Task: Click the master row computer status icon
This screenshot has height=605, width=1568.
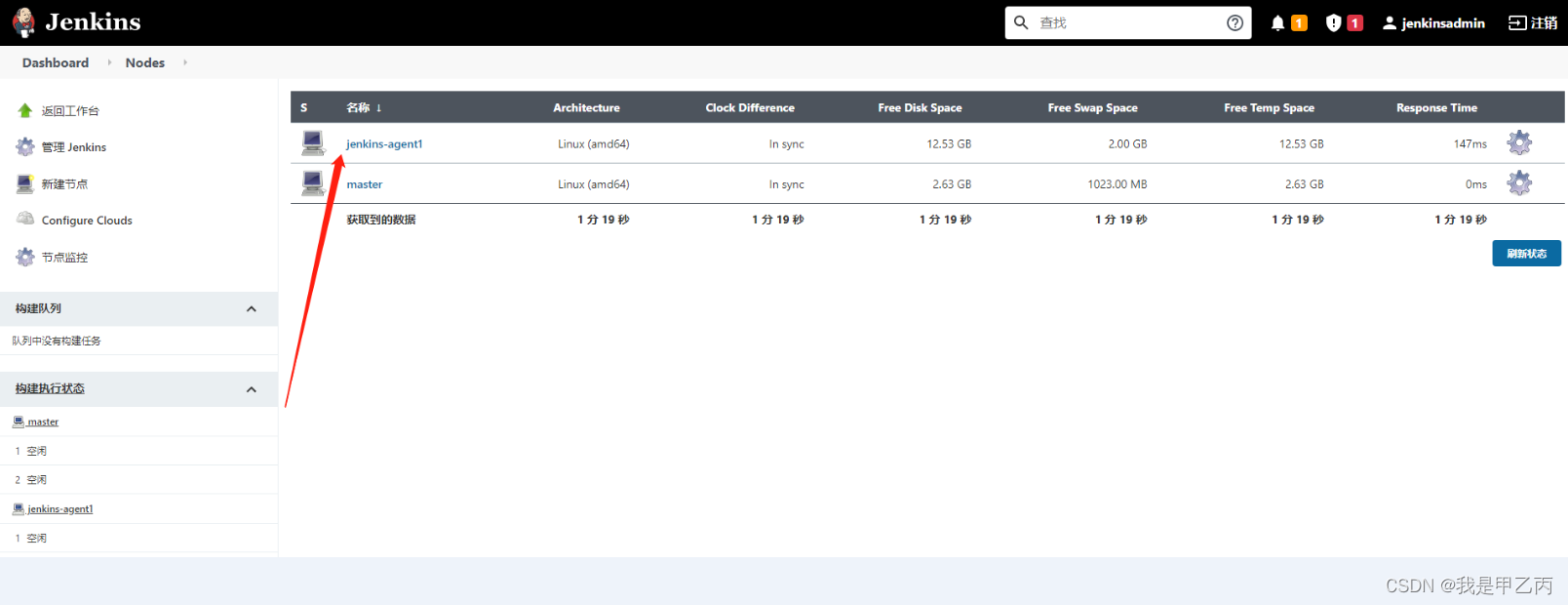Action: point(313,183)
